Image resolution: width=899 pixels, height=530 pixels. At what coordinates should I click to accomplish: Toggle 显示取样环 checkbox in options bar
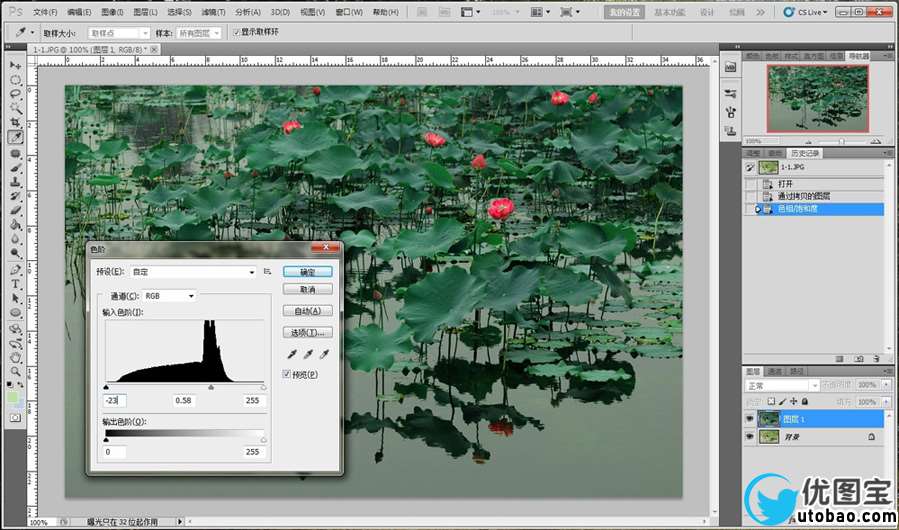point(236,33)
